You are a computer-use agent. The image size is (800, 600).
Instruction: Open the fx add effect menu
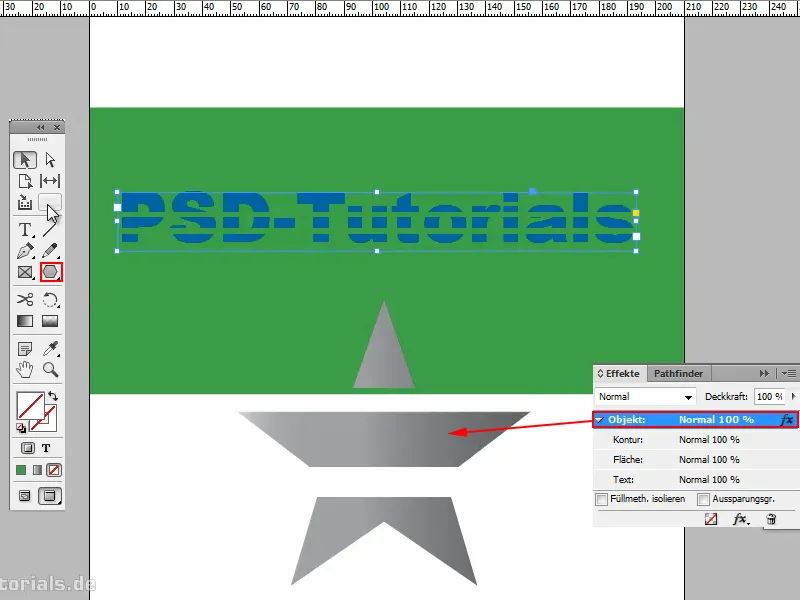pyautogui.click(x=741, y=519)
